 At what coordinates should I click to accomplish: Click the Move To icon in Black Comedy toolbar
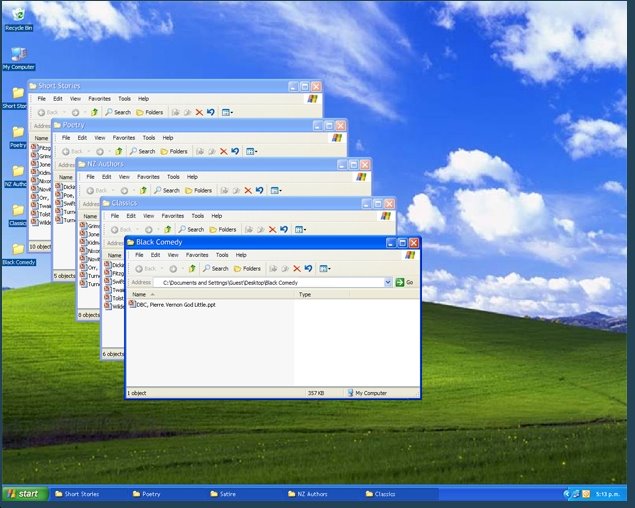tap(273, 268)
